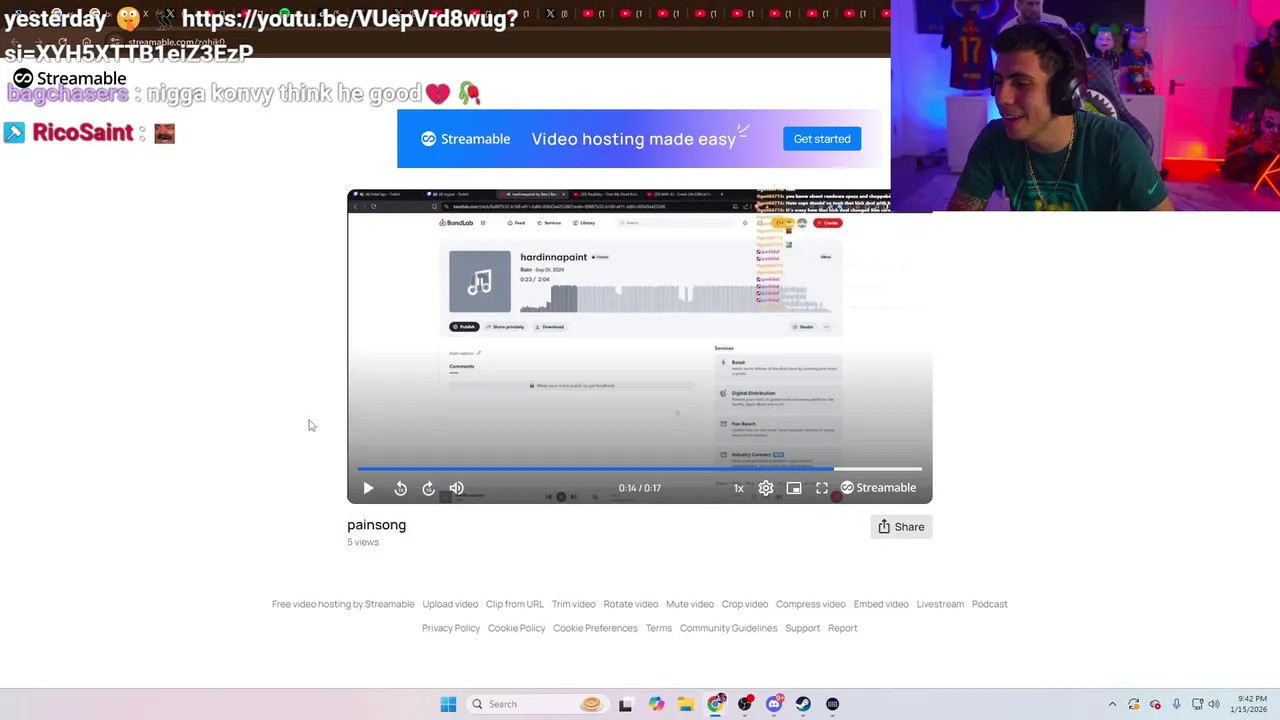Open the Community Guidelines link
Image resolution: width=1280 pixels, height=720 pixels.
pyautogui.click(x=728, y=628)
